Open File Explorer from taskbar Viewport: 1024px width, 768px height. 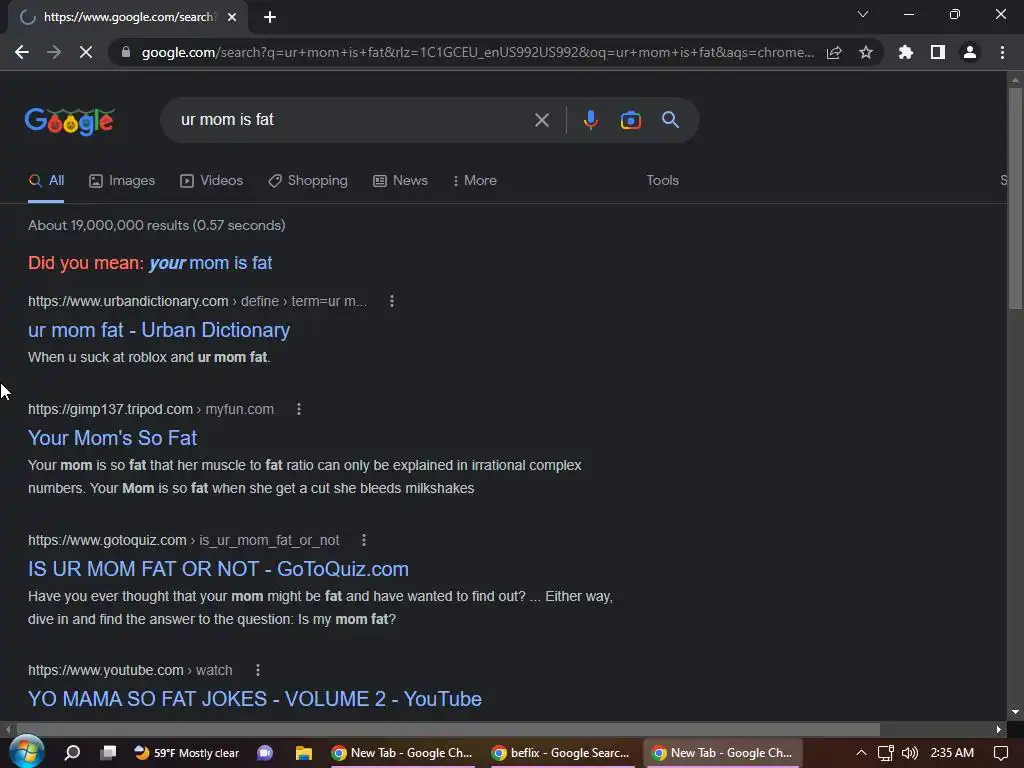(304, 753)
